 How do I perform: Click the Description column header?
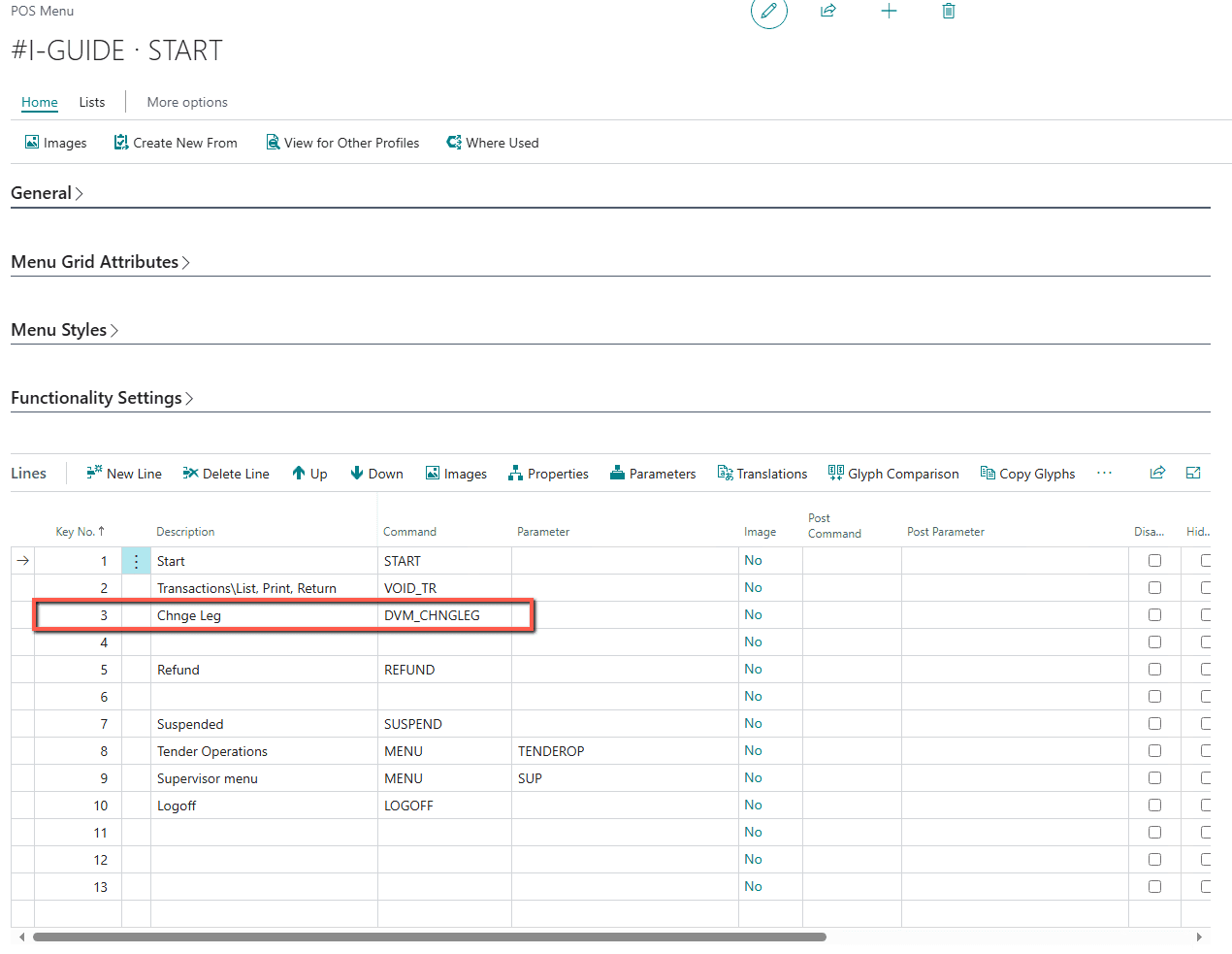tap(185, 532)
